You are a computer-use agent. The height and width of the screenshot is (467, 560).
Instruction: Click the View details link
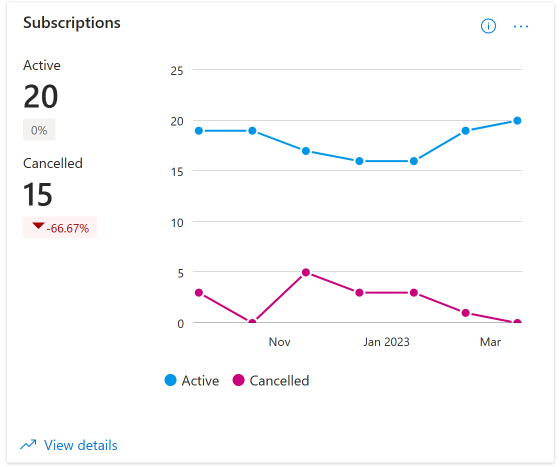point(80,445)
